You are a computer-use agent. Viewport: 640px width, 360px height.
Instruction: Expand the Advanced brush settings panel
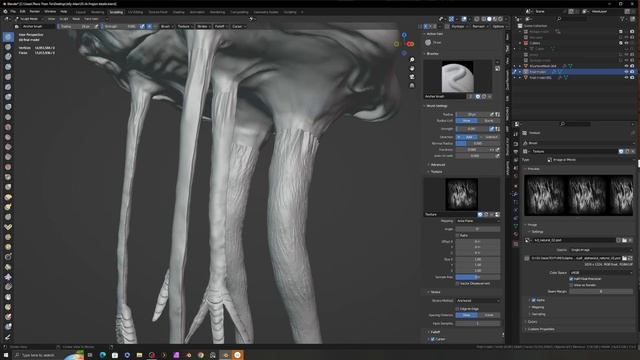438,165
